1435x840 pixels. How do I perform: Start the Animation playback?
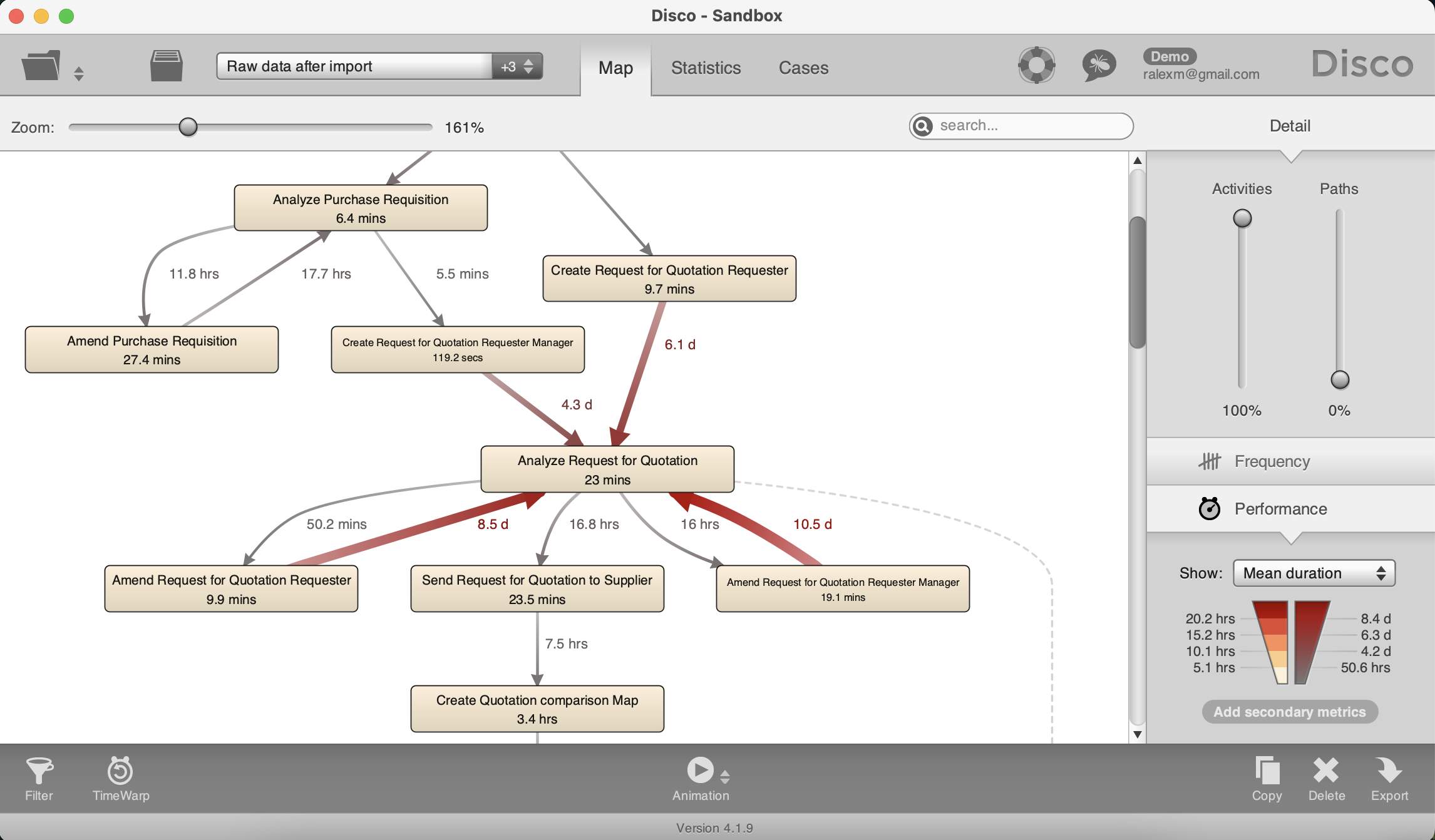coord(700,770)
